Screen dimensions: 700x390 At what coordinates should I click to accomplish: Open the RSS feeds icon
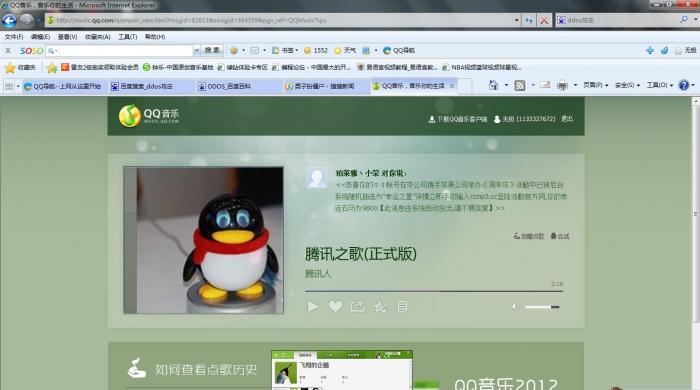tap(520, 85)
